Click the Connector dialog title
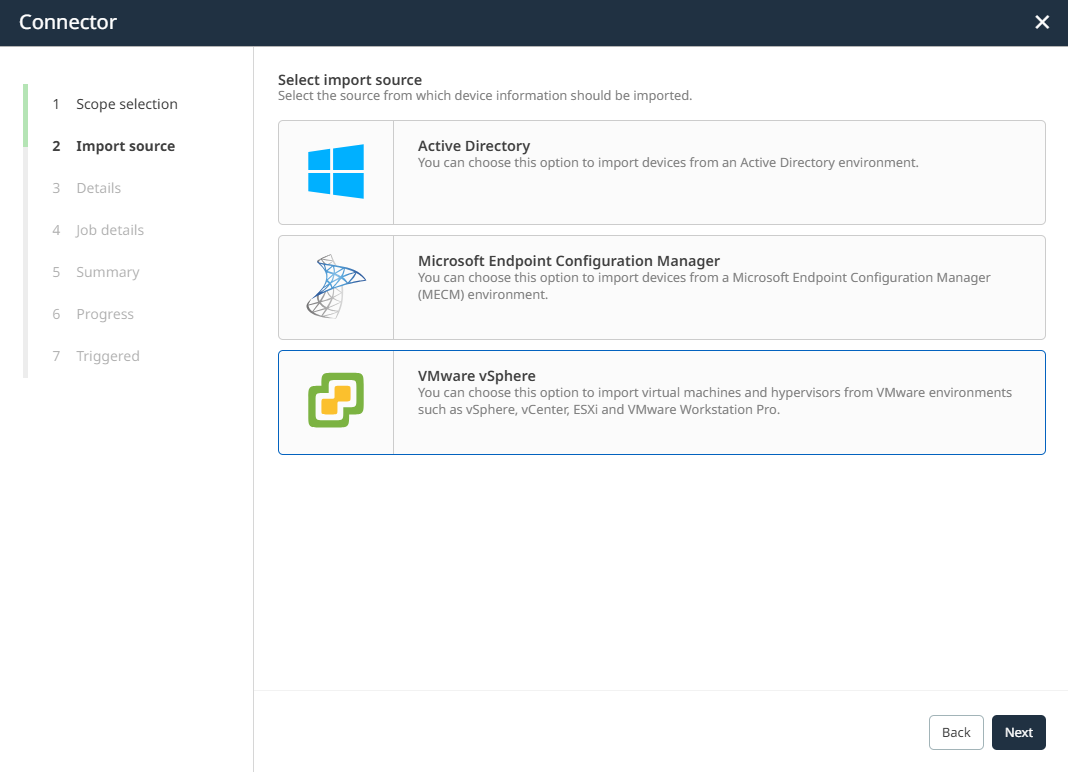This screenshot has height=772, width=1068. coord(67,22)
